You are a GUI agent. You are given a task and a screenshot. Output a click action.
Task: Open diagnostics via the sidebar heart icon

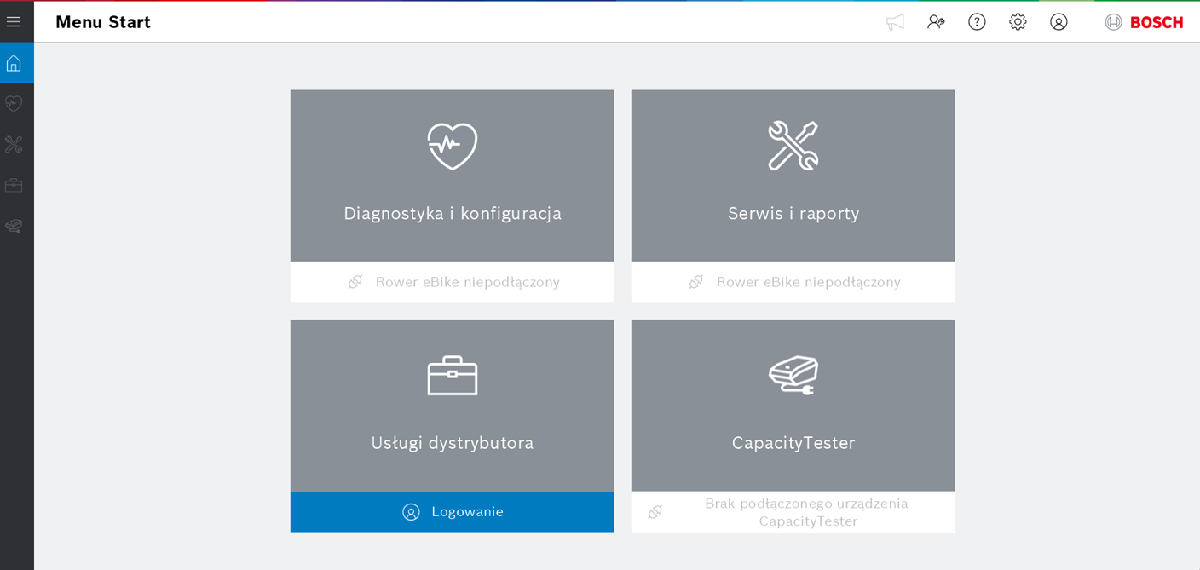pos(14,104)
